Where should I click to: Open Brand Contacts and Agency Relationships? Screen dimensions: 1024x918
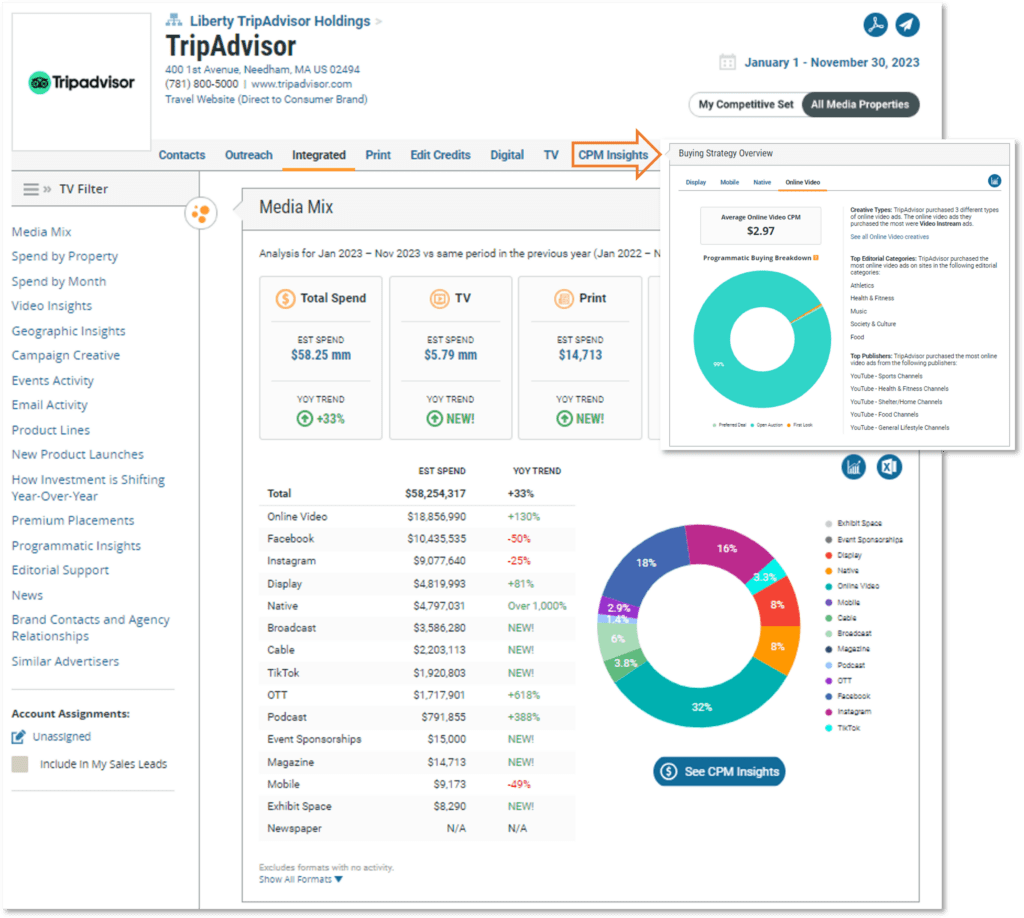(x=90, y=627)
